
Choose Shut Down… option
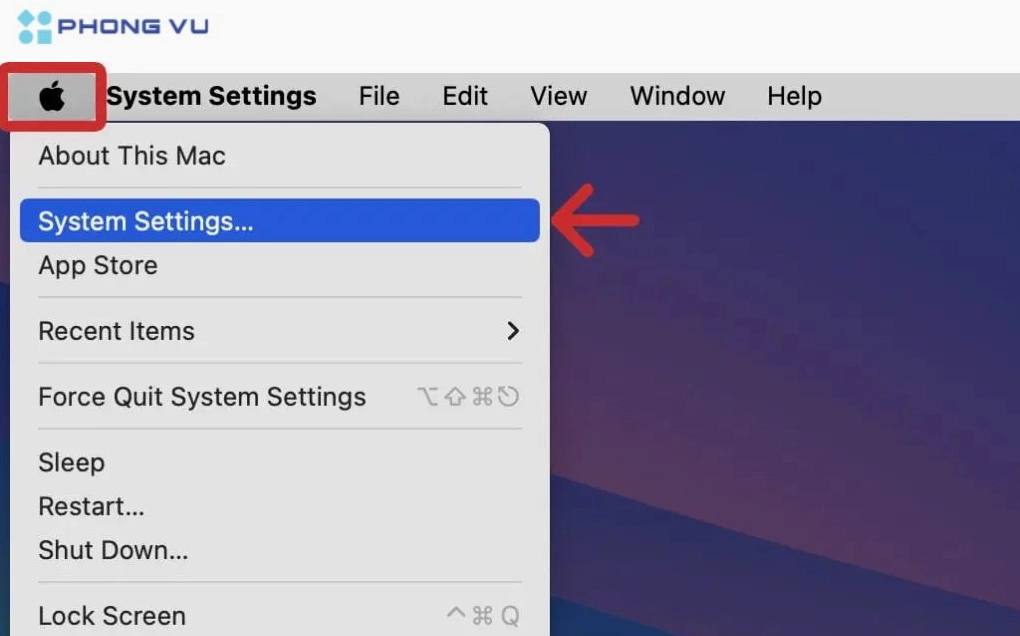[113, 550]
